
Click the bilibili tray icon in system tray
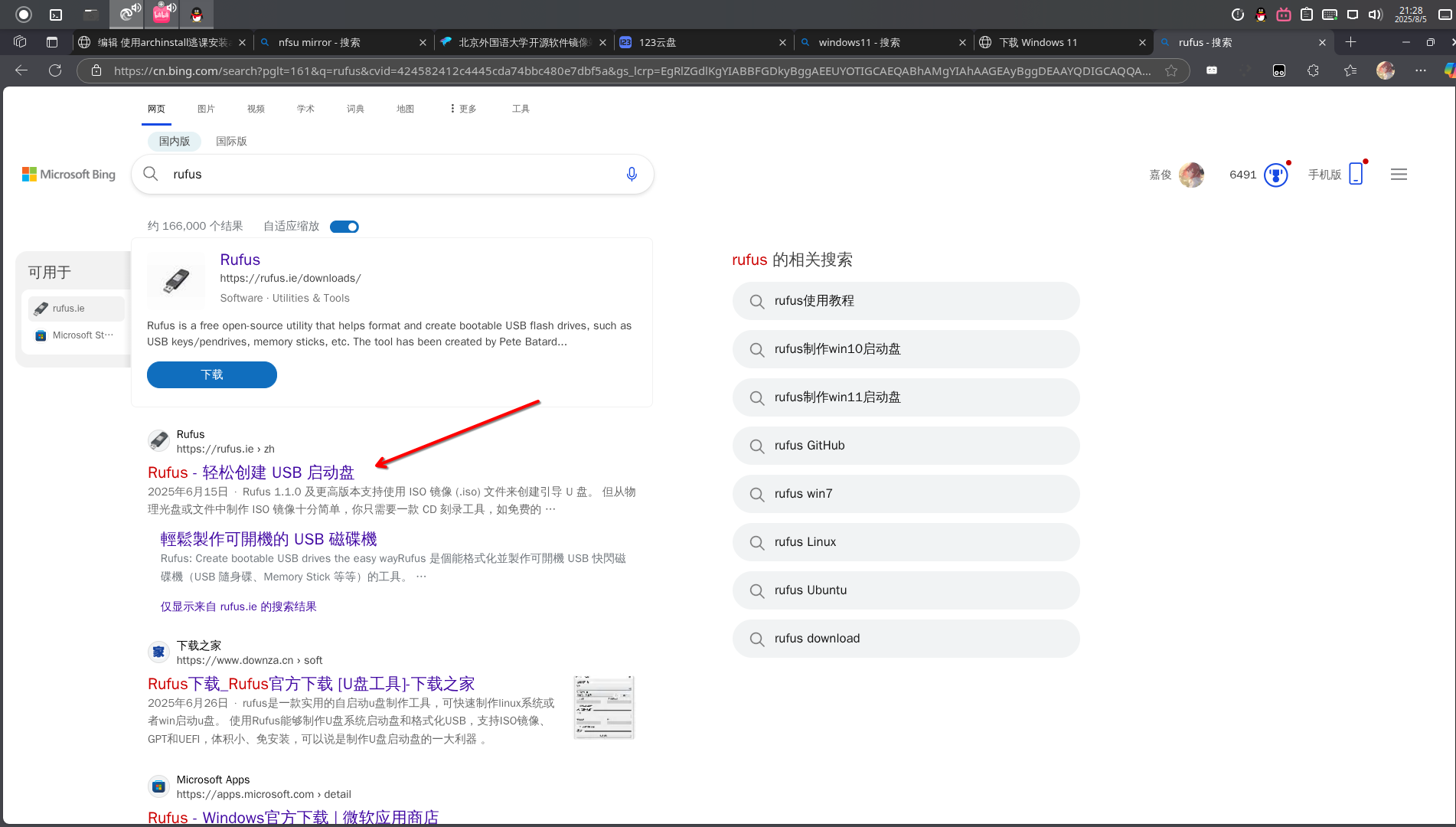(x=1284, y=14)
